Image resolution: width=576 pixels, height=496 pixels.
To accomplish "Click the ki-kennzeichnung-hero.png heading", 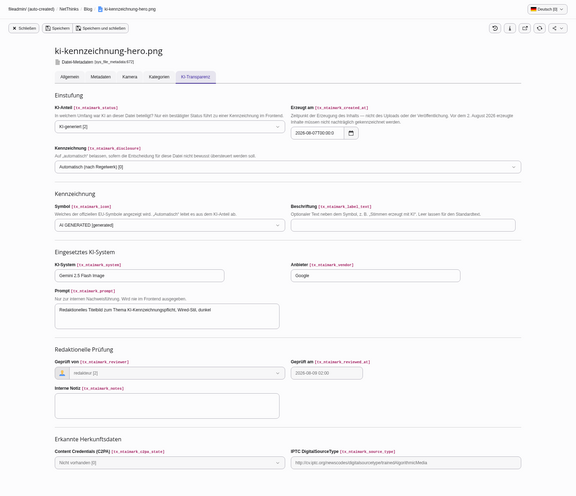I will 109,51.
